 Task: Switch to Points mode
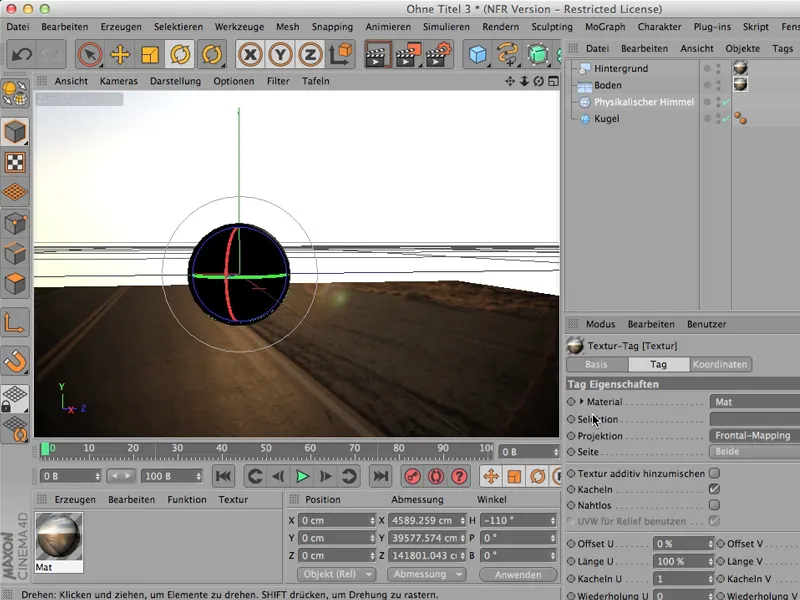point(15,223)
